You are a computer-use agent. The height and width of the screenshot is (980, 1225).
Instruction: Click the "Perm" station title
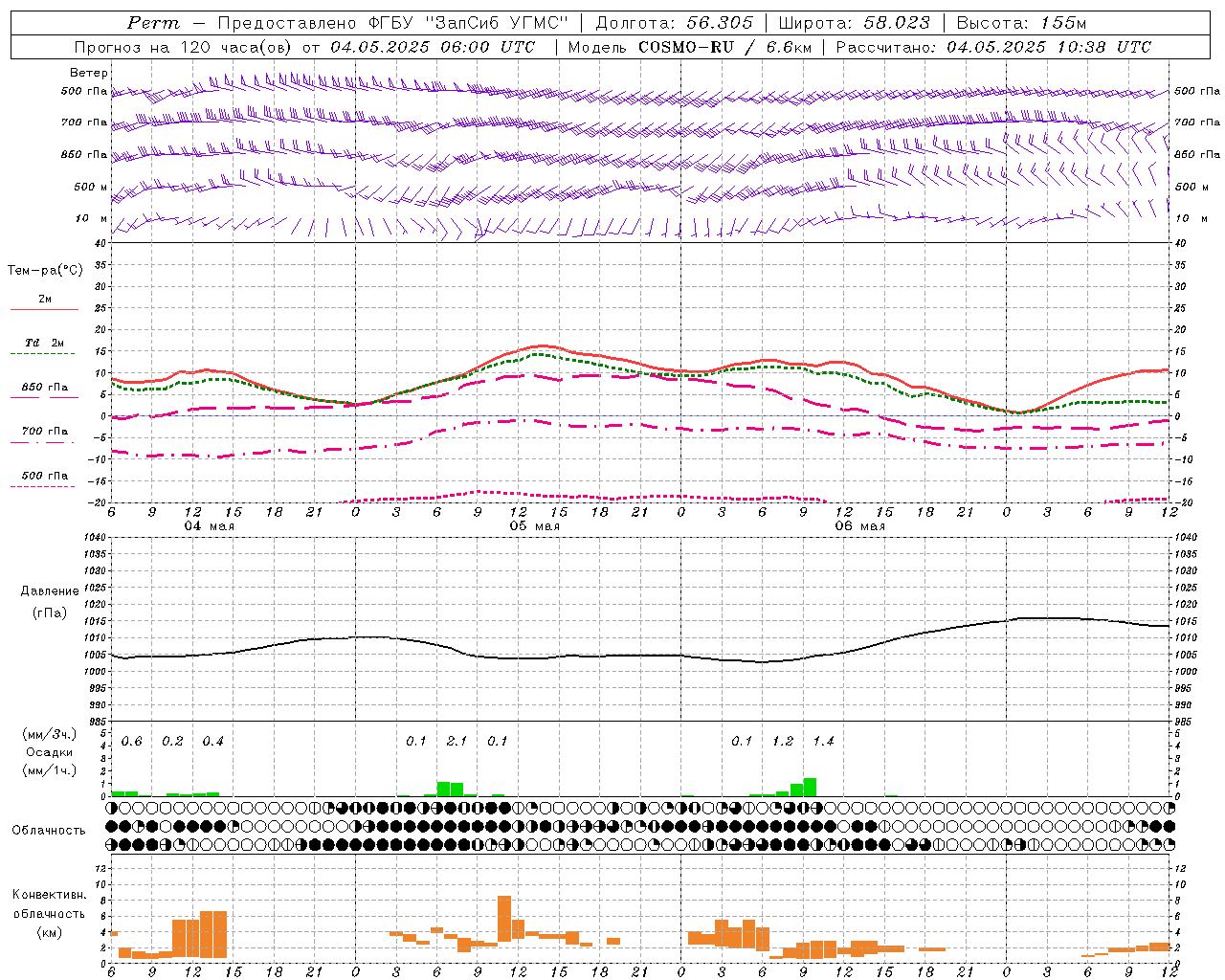tap(153, 23)
